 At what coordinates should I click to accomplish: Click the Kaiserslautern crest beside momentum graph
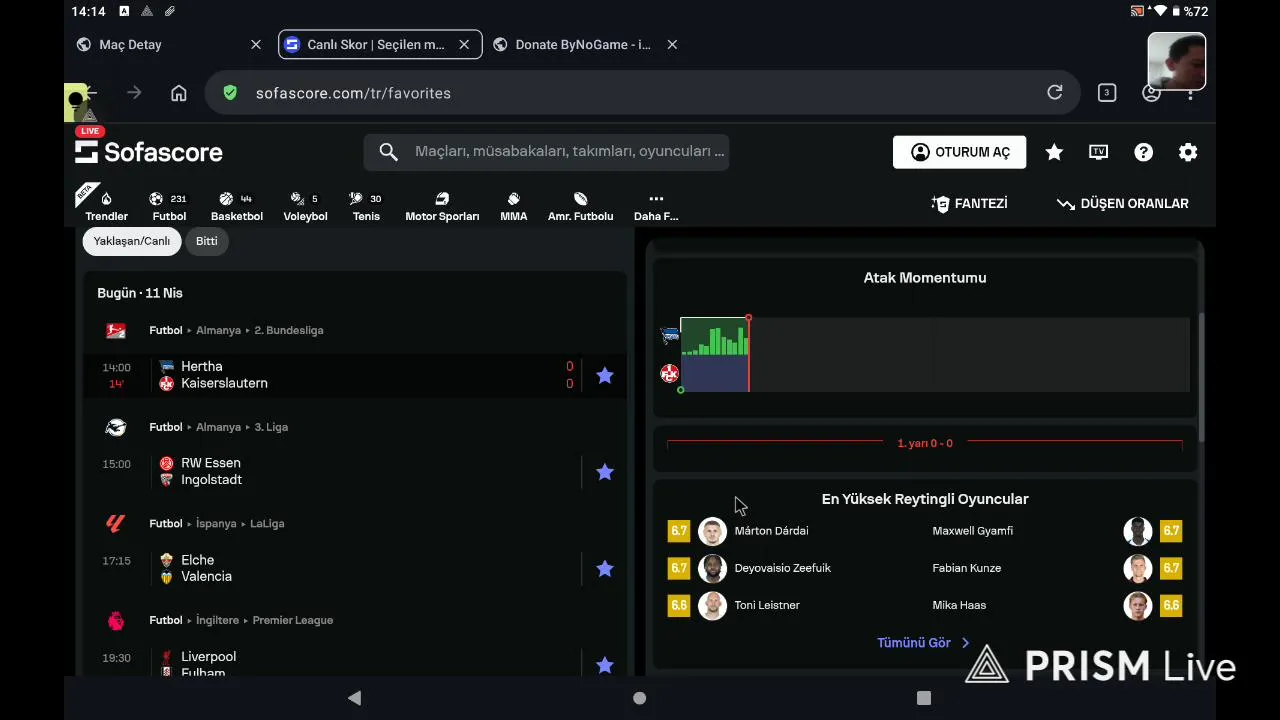click(x=670, y=374)
